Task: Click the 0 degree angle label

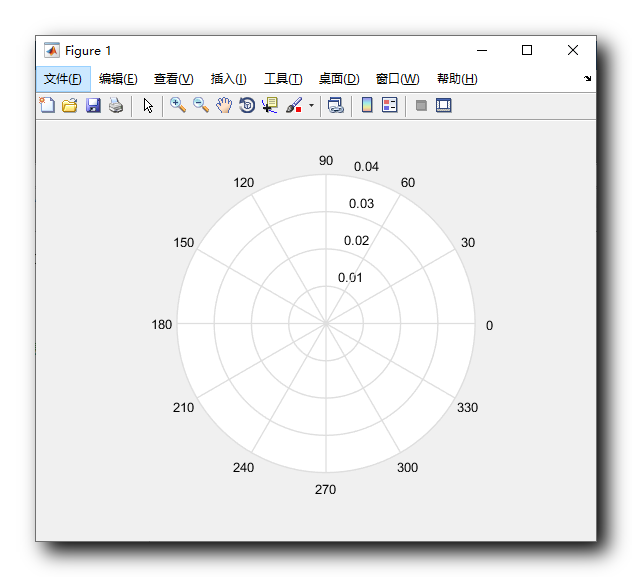Action: point(489,325)
